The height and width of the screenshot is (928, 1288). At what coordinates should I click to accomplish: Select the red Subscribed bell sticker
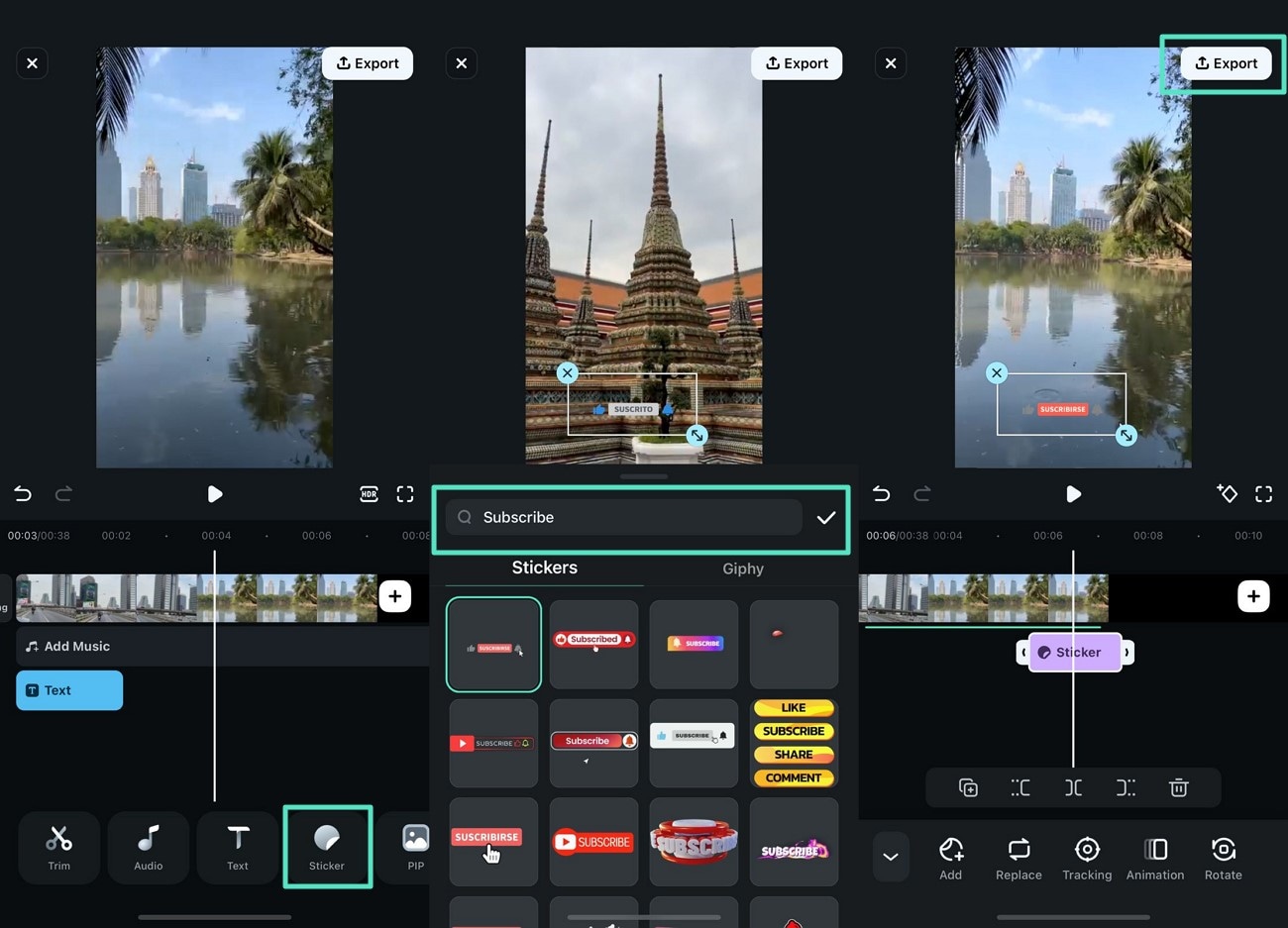pos(593,644)
